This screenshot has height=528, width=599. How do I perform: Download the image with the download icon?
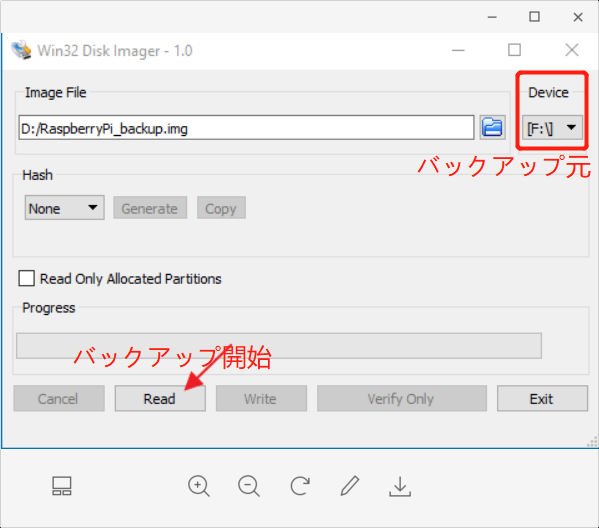point(400,486)
